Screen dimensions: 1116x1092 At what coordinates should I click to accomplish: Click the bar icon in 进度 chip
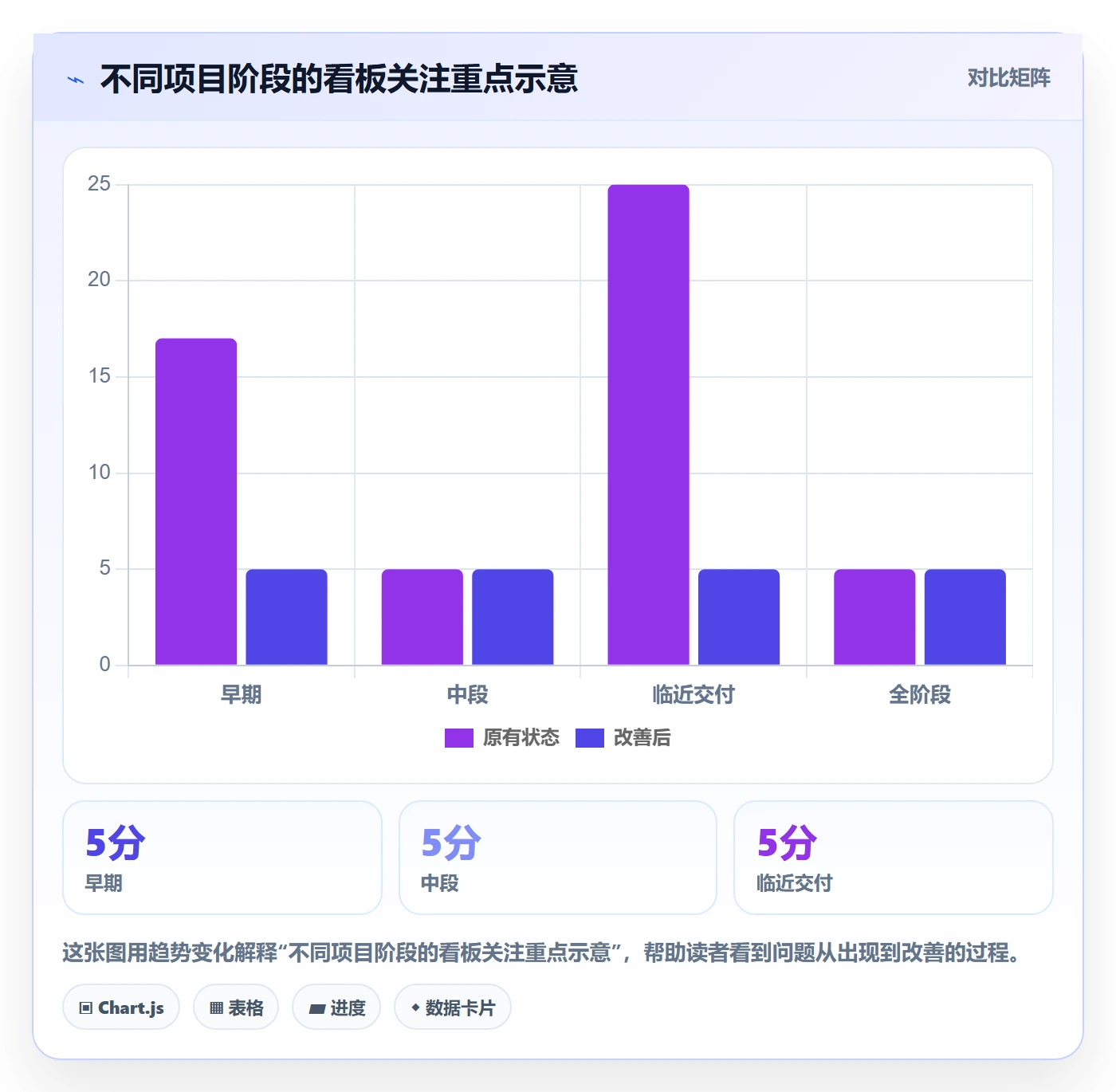pyautogui.click(x=316, y=1009)
